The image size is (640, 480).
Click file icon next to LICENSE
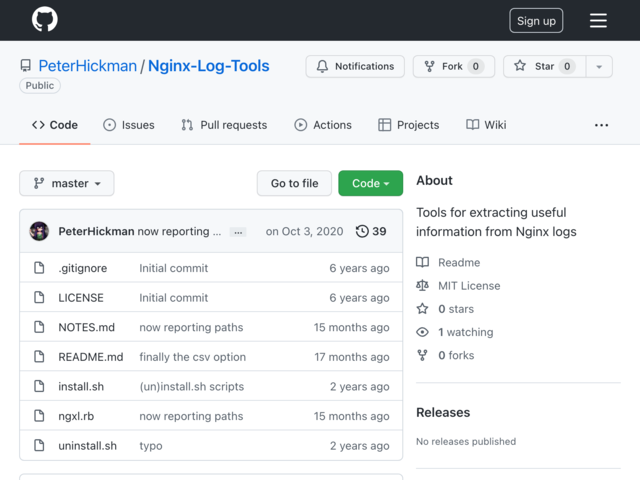39,298
